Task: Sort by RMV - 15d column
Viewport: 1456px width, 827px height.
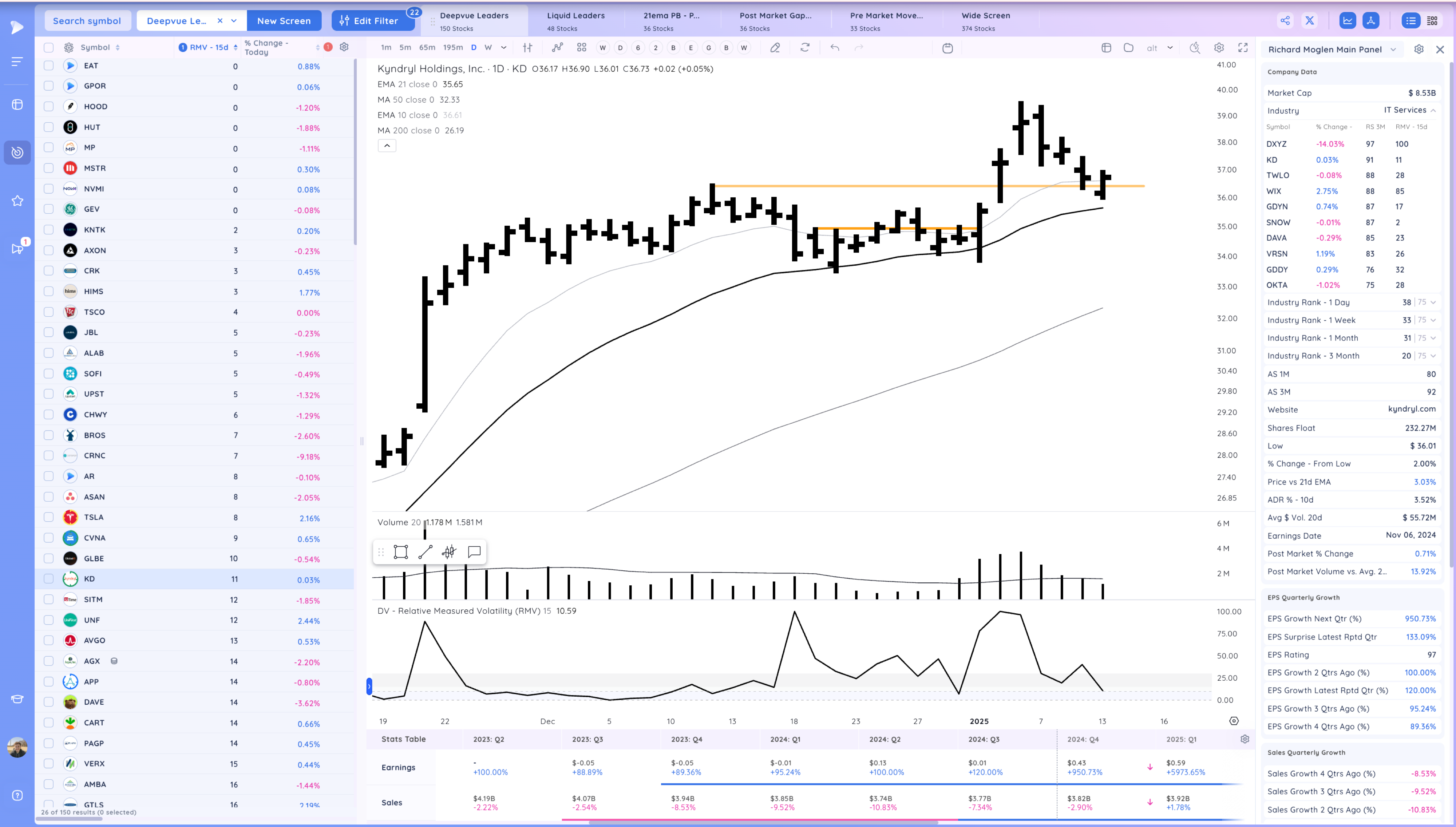Action: [208, 47]
